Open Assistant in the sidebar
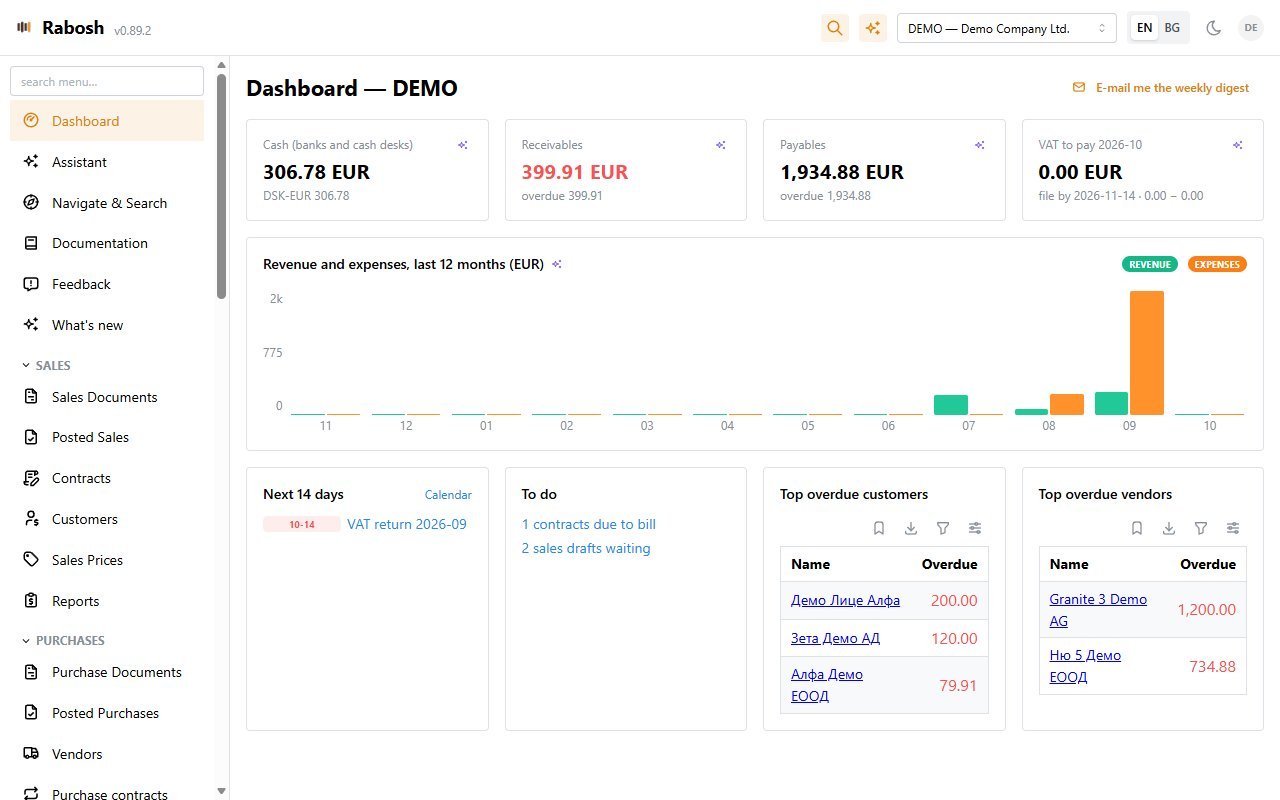Viewport: 1280px width, 800px height. [107, 162]
